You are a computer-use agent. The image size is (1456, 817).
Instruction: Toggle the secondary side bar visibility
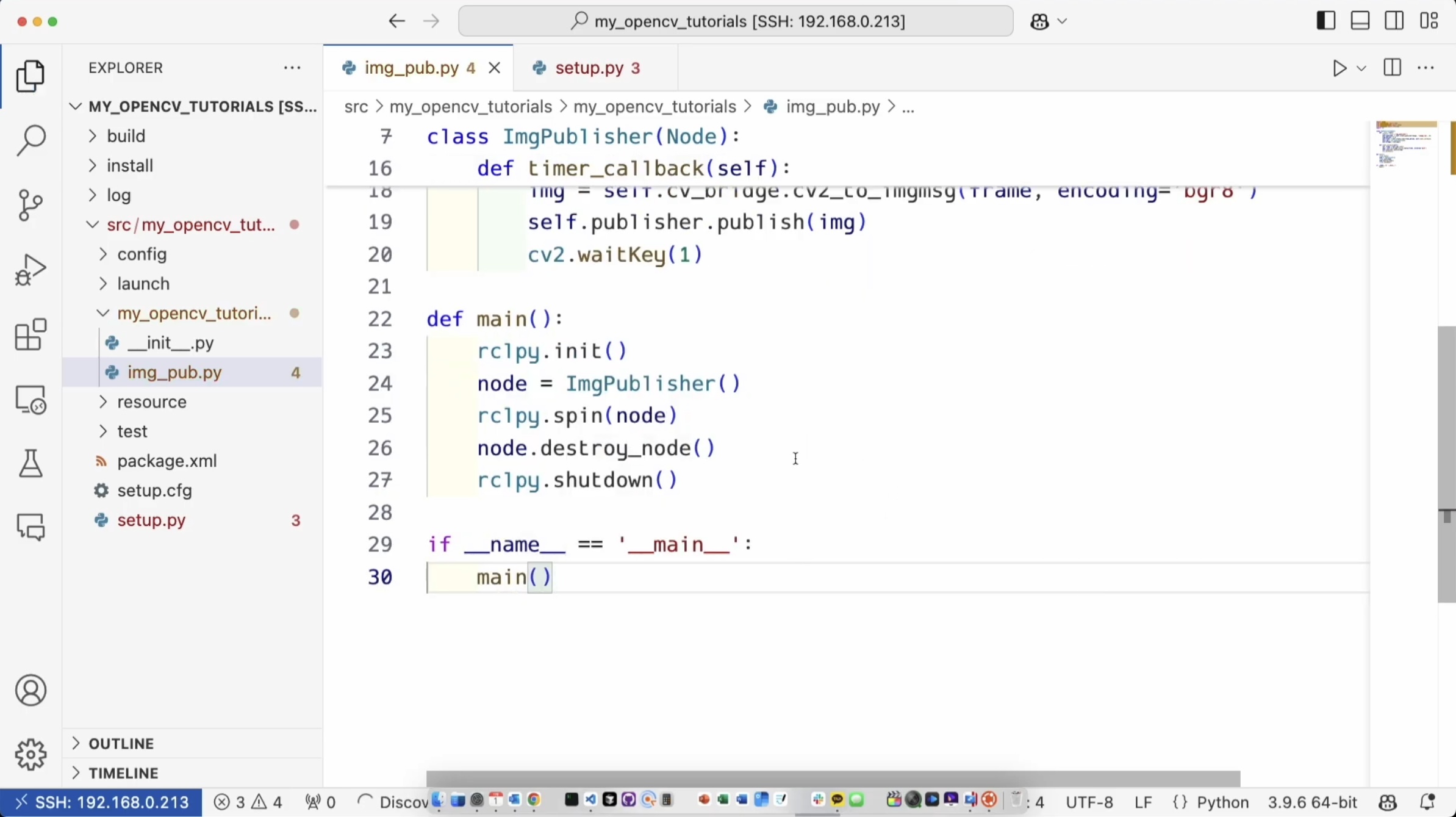(x=1394, y=21)
